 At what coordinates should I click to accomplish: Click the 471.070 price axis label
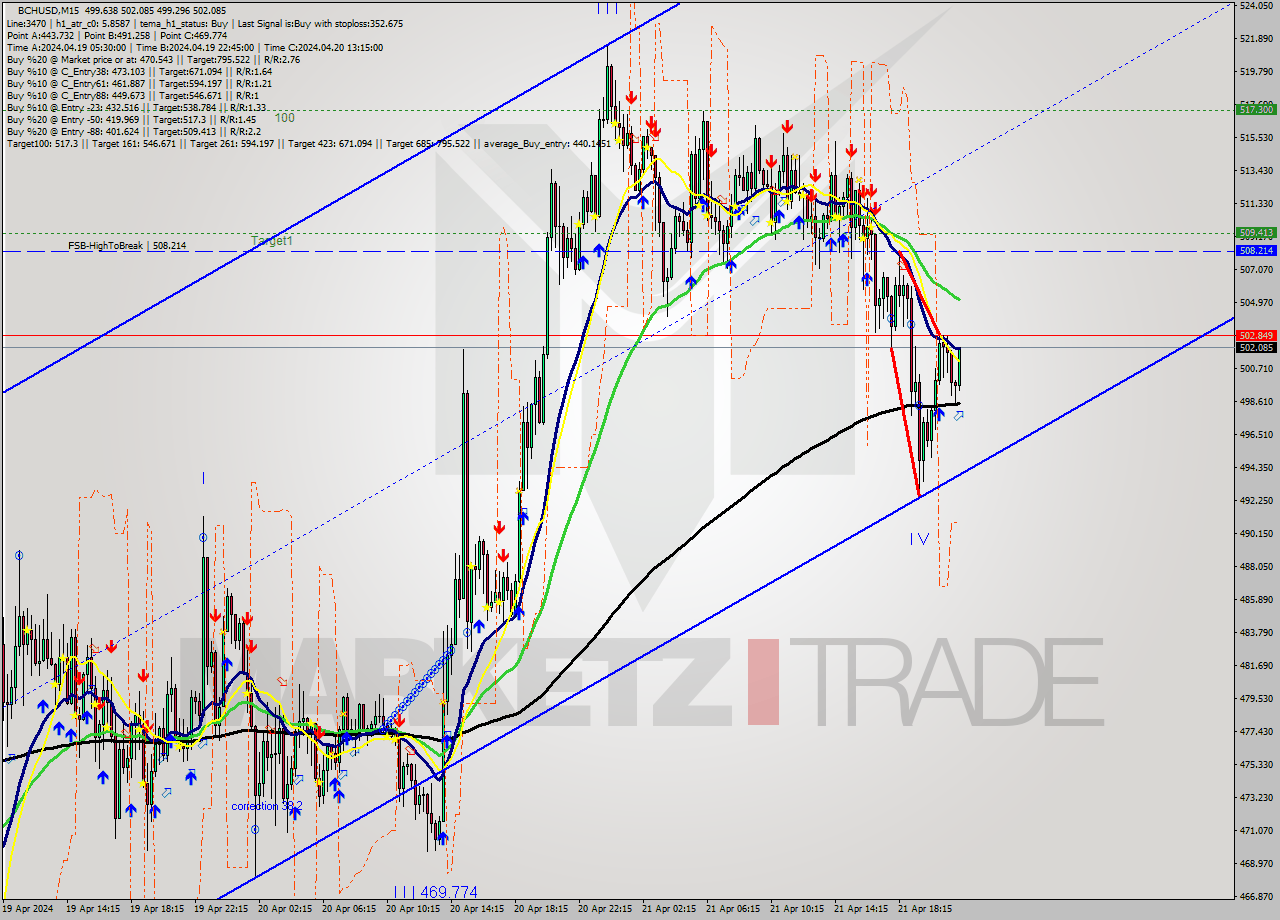tap(1256, 831)
